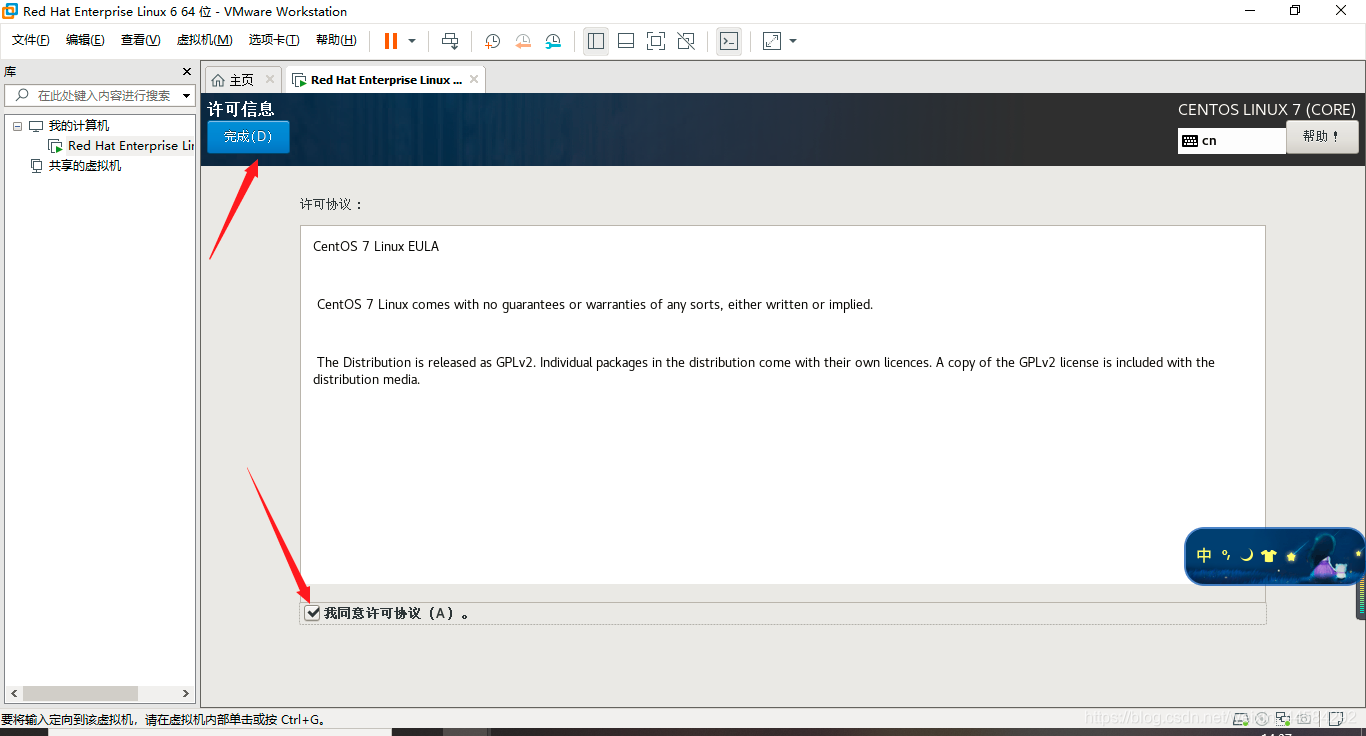Click the network adapter status icon
Viewport: 1366px width, 736px height.
(x=1282, y=718)
